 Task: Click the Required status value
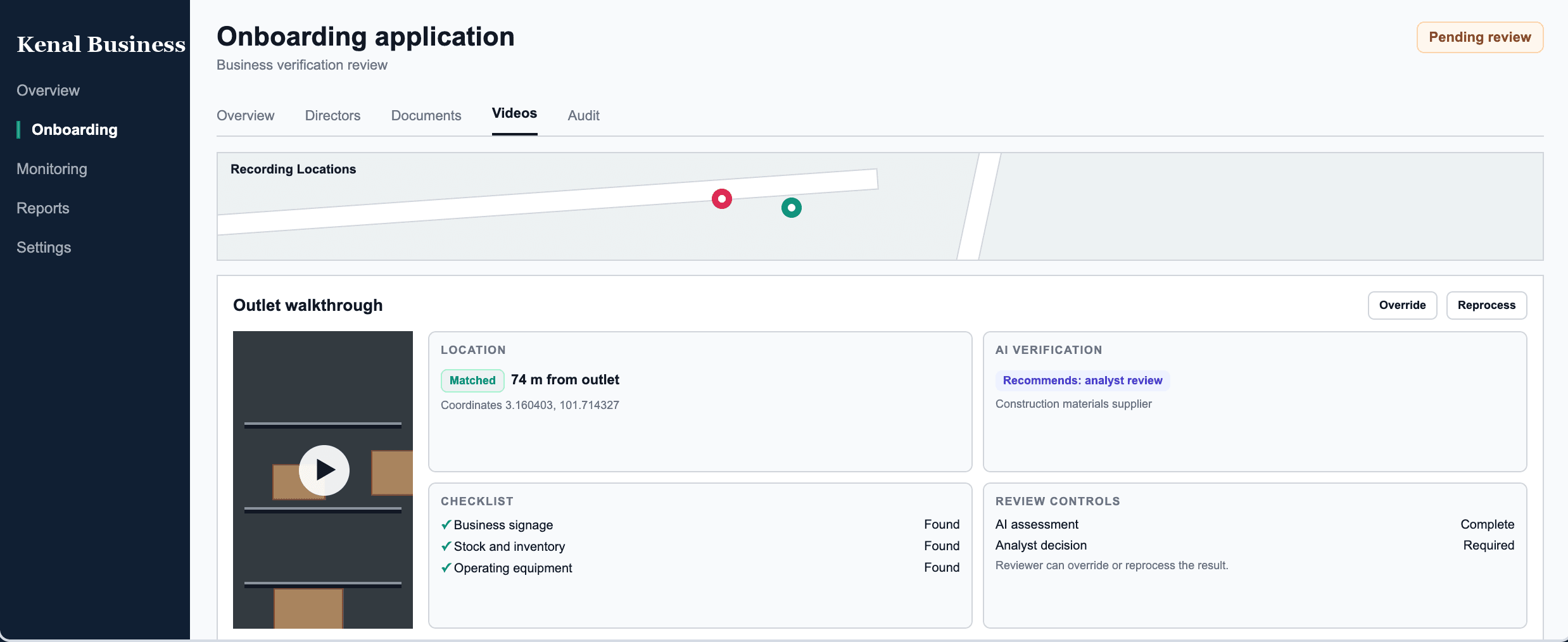pos(1489,545)
